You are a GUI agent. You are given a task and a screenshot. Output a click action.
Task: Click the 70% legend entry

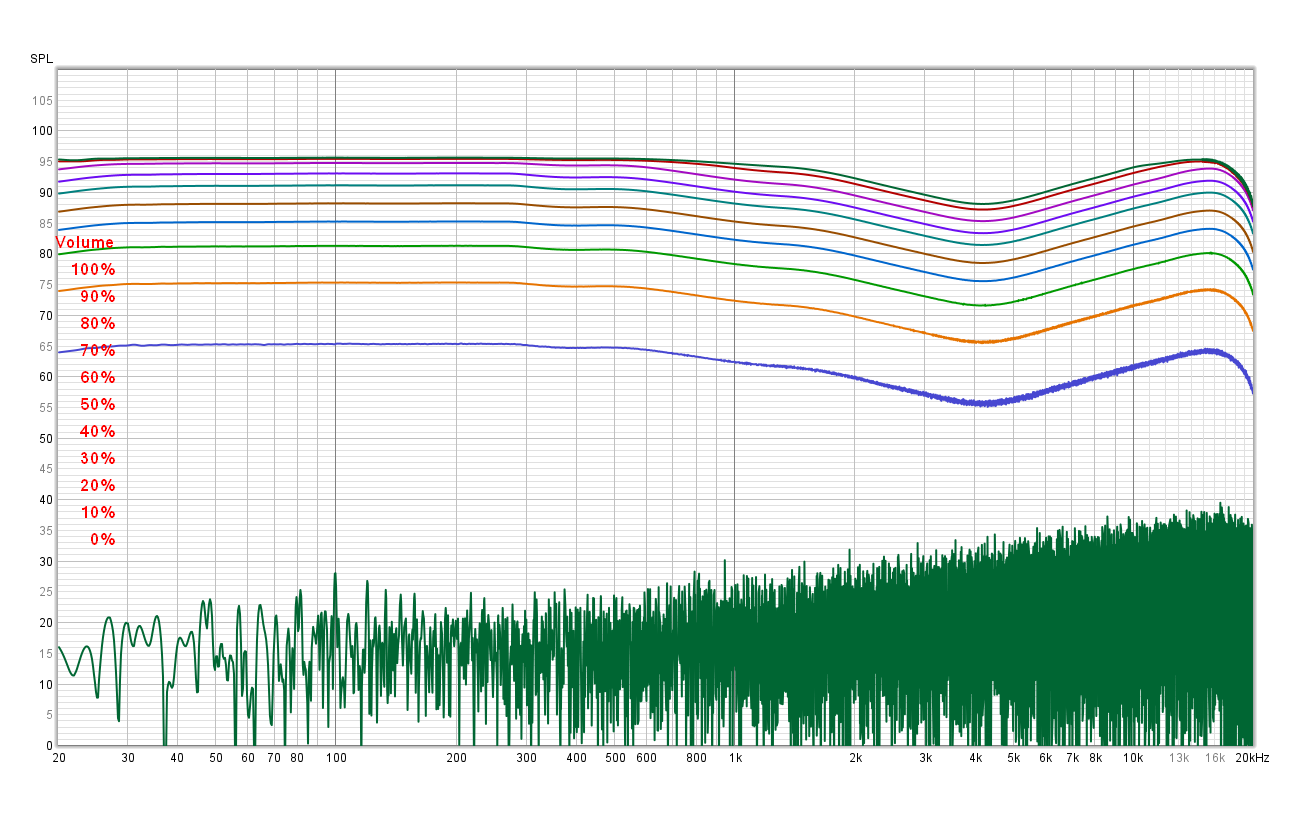pyautogui.click(x=97, y=351)
